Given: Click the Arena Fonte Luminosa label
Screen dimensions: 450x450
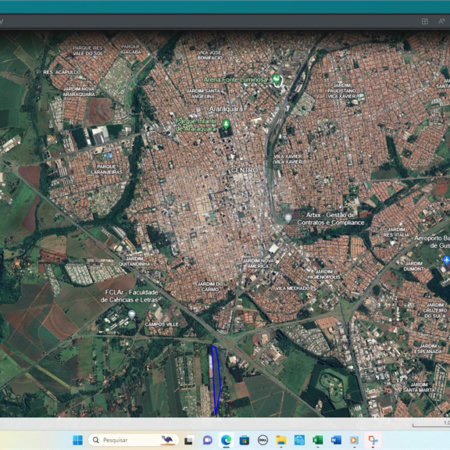Looking at the screenshot, I should click(x=235, y=80).
